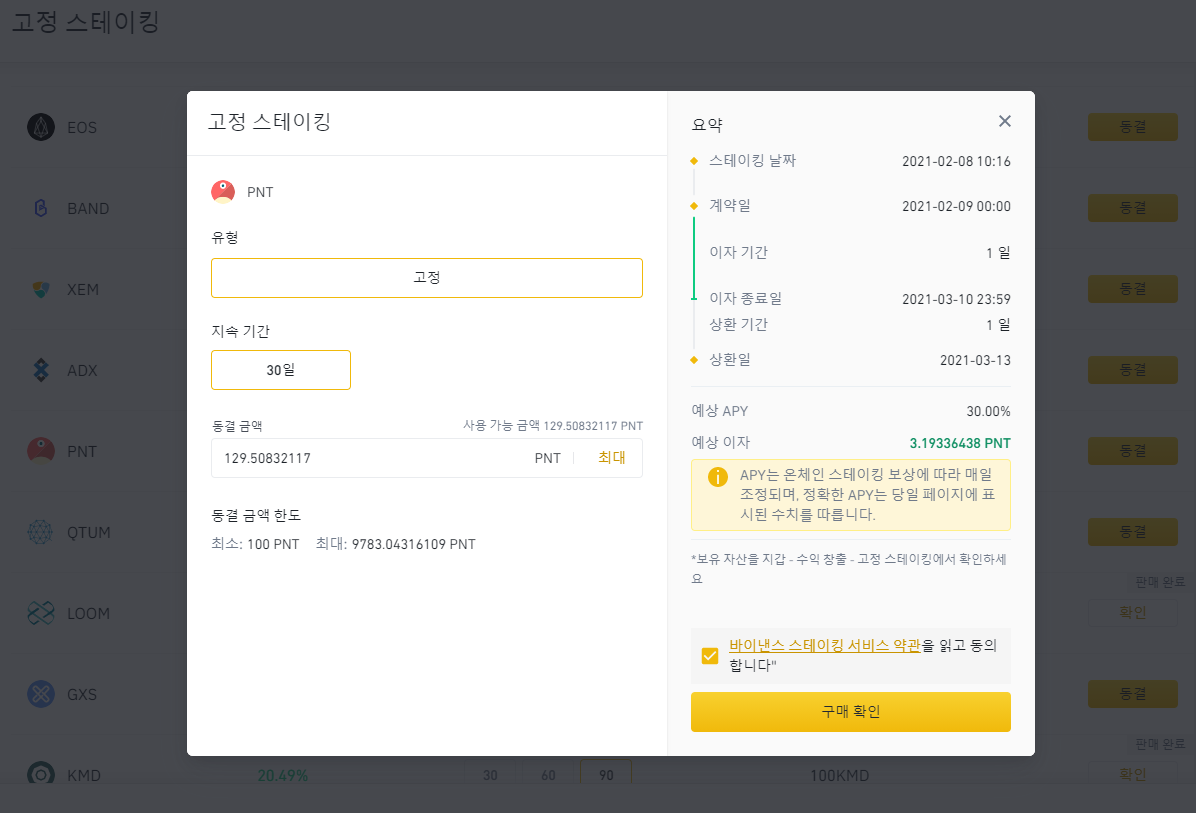This screenshot has width=1196, height=813.
Task: Click GXS coin icon in background list
Action: 40,694
